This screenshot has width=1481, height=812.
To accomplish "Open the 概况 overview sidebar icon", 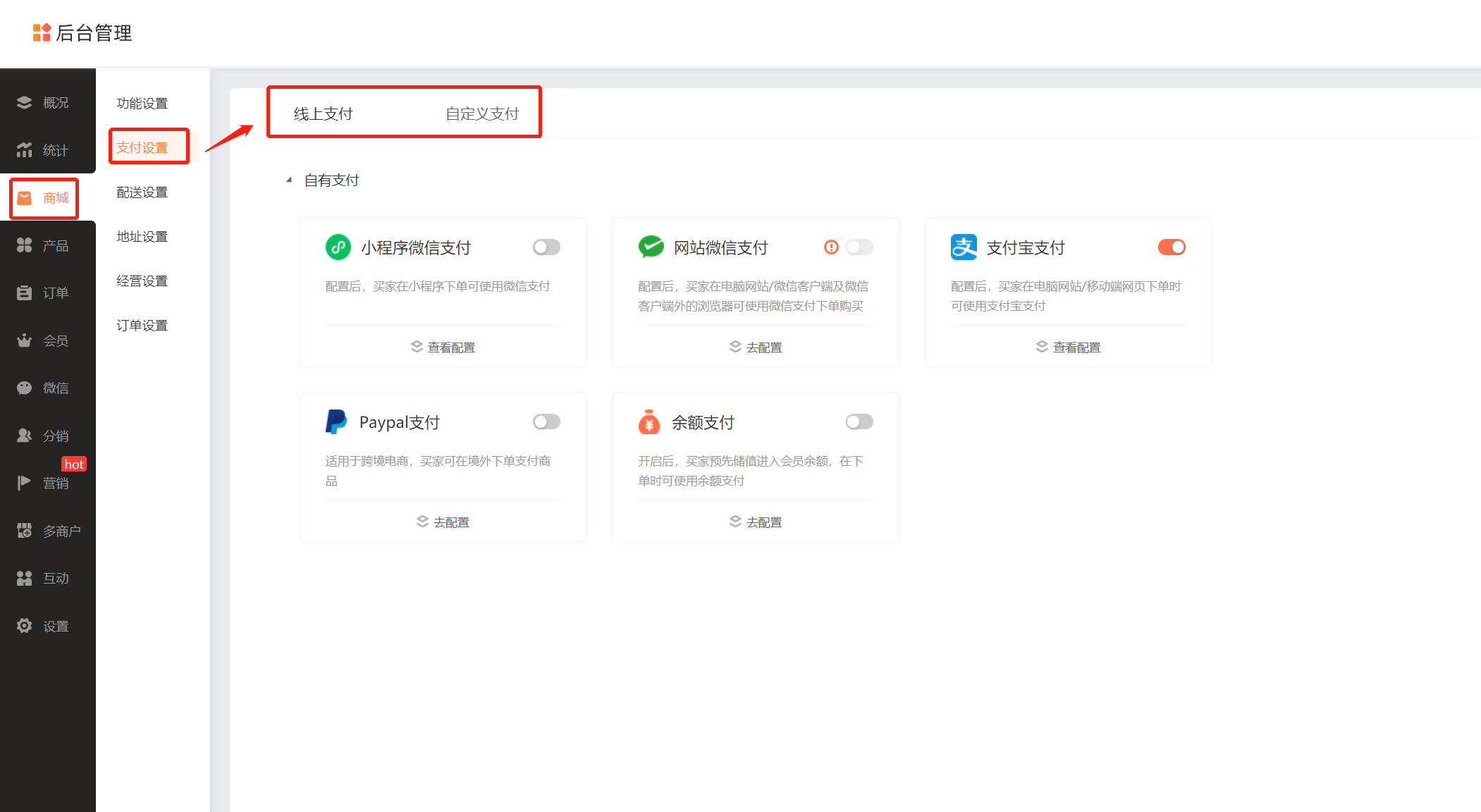I will 25,102.
